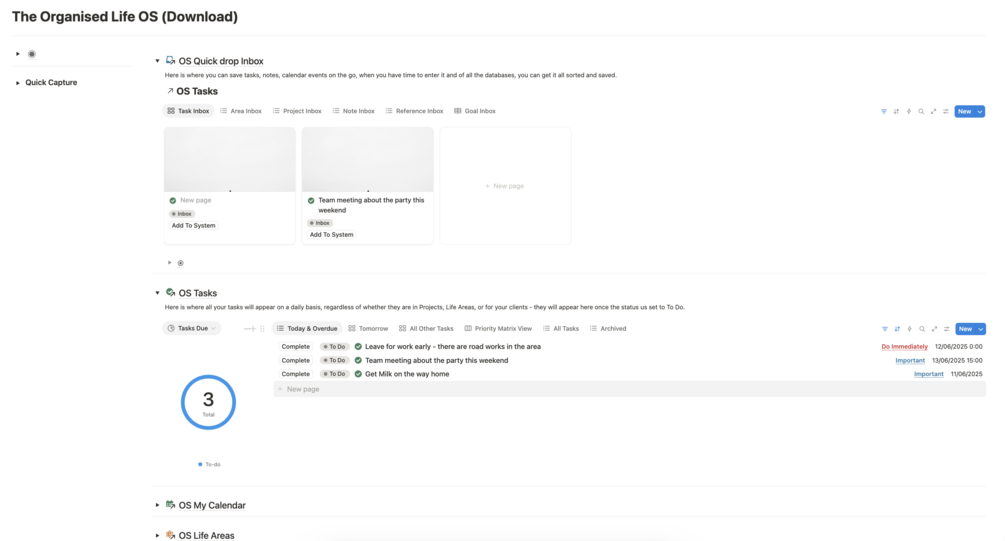Open New dropdown arrow in lower OS Tasks
Viewport: 1005px width, 541px height.
(x=981, y=329)
